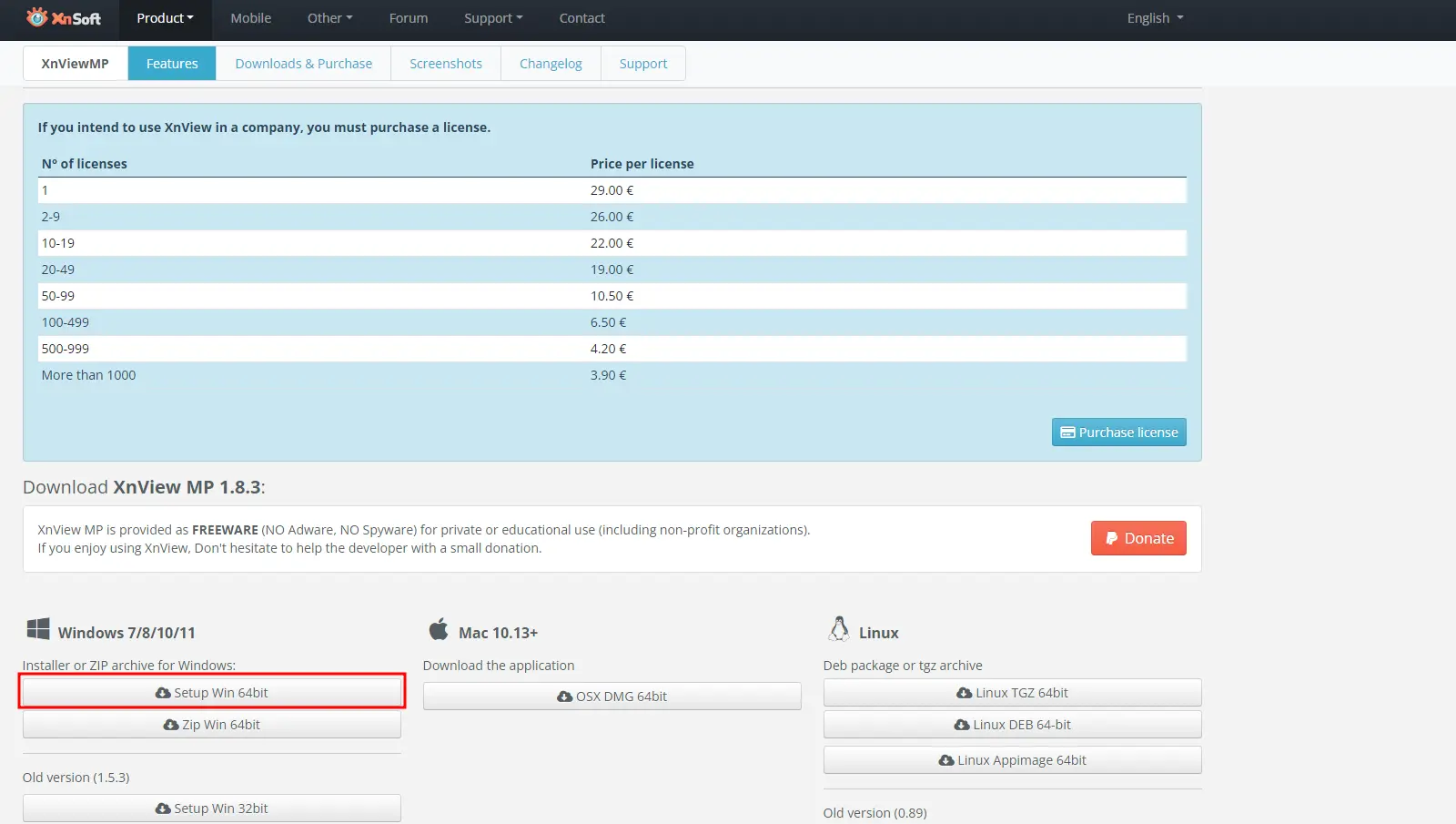Click the Apple logo icon
The image size is (1456, 824).
[x=439, y=629]
